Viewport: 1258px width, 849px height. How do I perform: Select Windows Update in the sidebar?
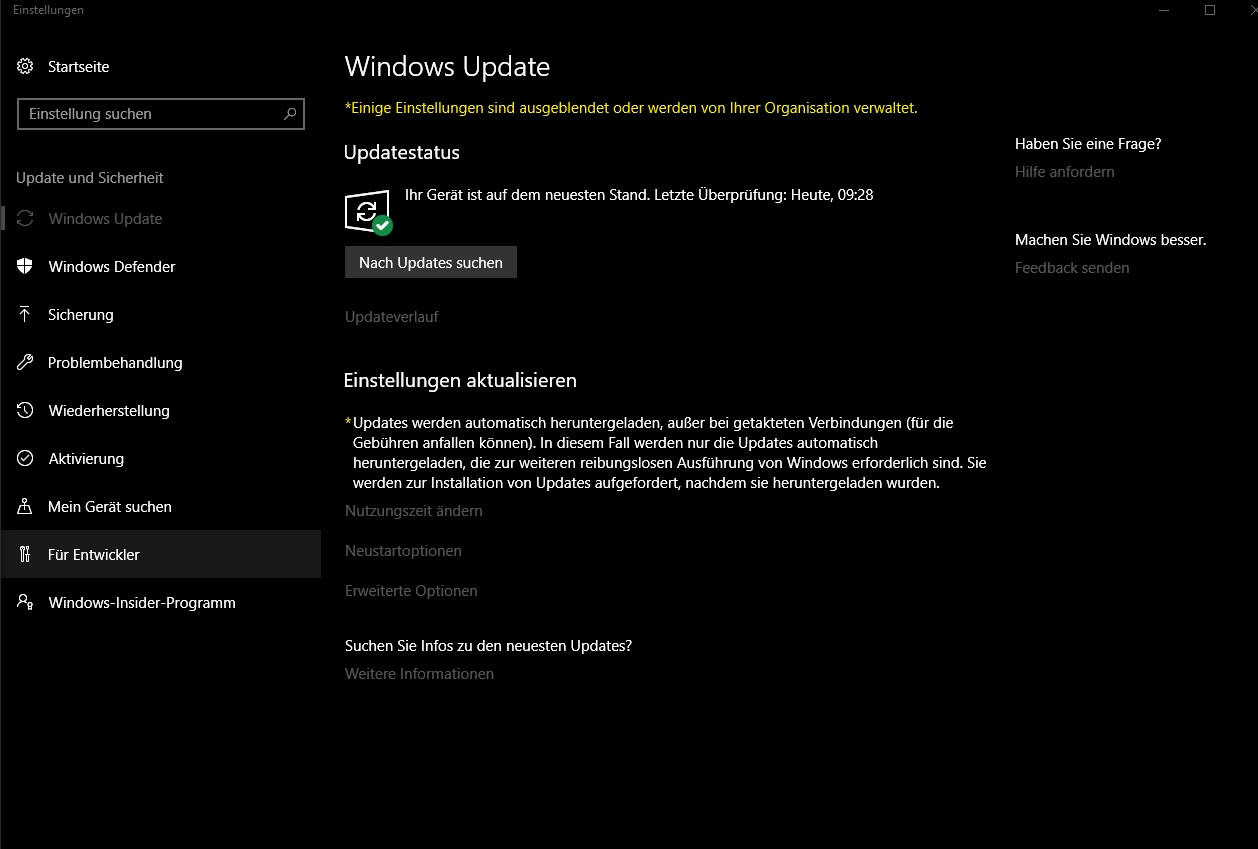(160, 219)
